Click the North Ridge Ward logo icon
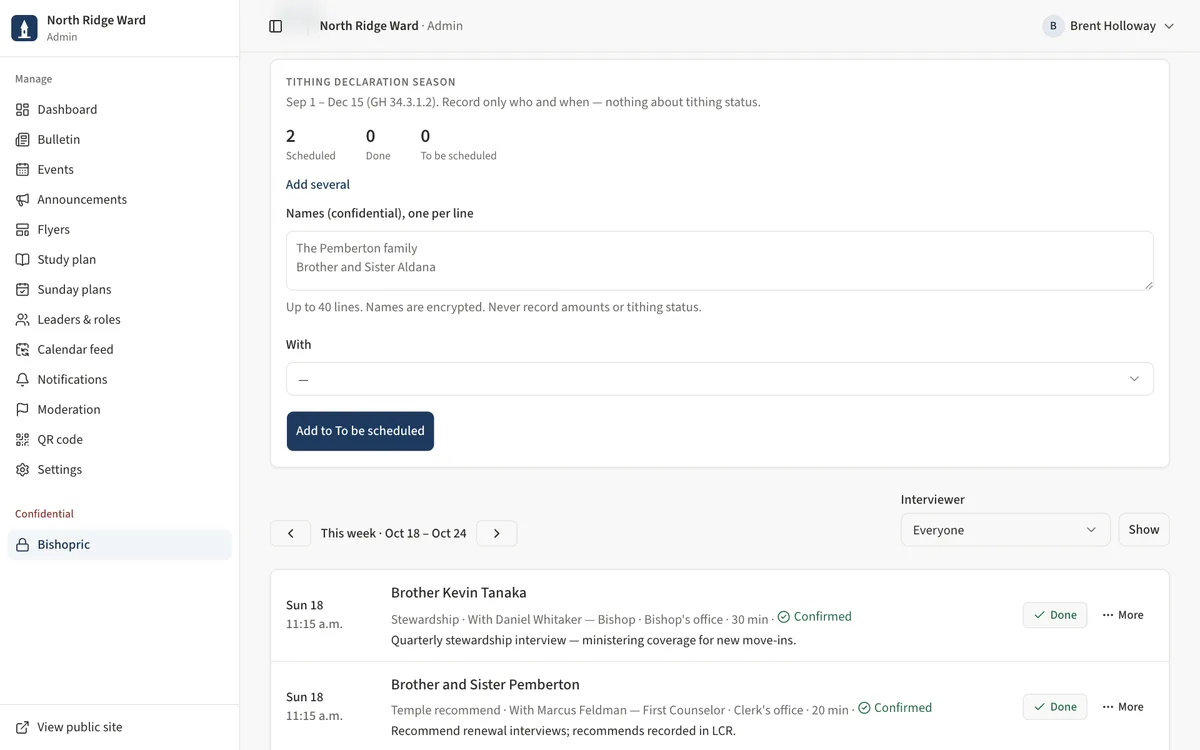The image size is (1200, 750). (x=24, y=28)
